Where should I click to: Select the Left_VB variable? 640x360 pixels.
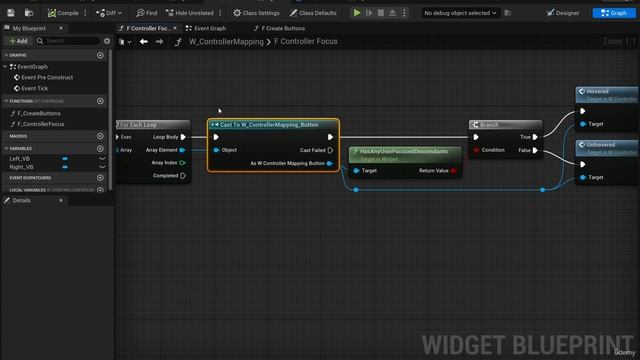20,158
